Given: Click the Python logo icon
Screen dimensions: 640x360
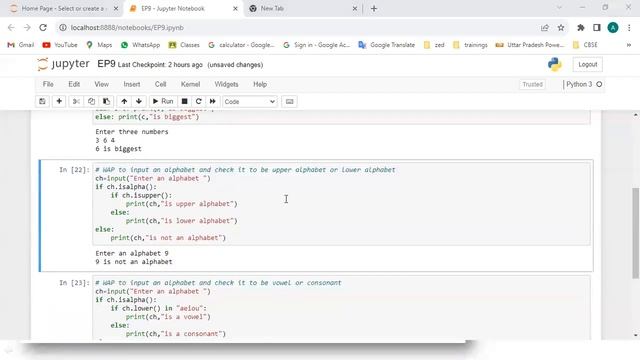Looking at the screenshot, I should (554, 64).
